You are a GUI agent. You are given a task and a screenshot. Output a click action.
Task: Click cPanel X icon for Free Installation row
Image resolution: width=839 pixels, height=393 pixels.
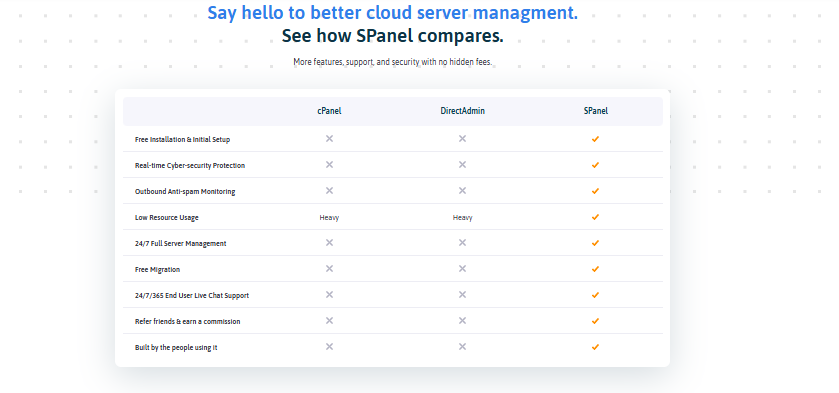(x=329, y=139)
